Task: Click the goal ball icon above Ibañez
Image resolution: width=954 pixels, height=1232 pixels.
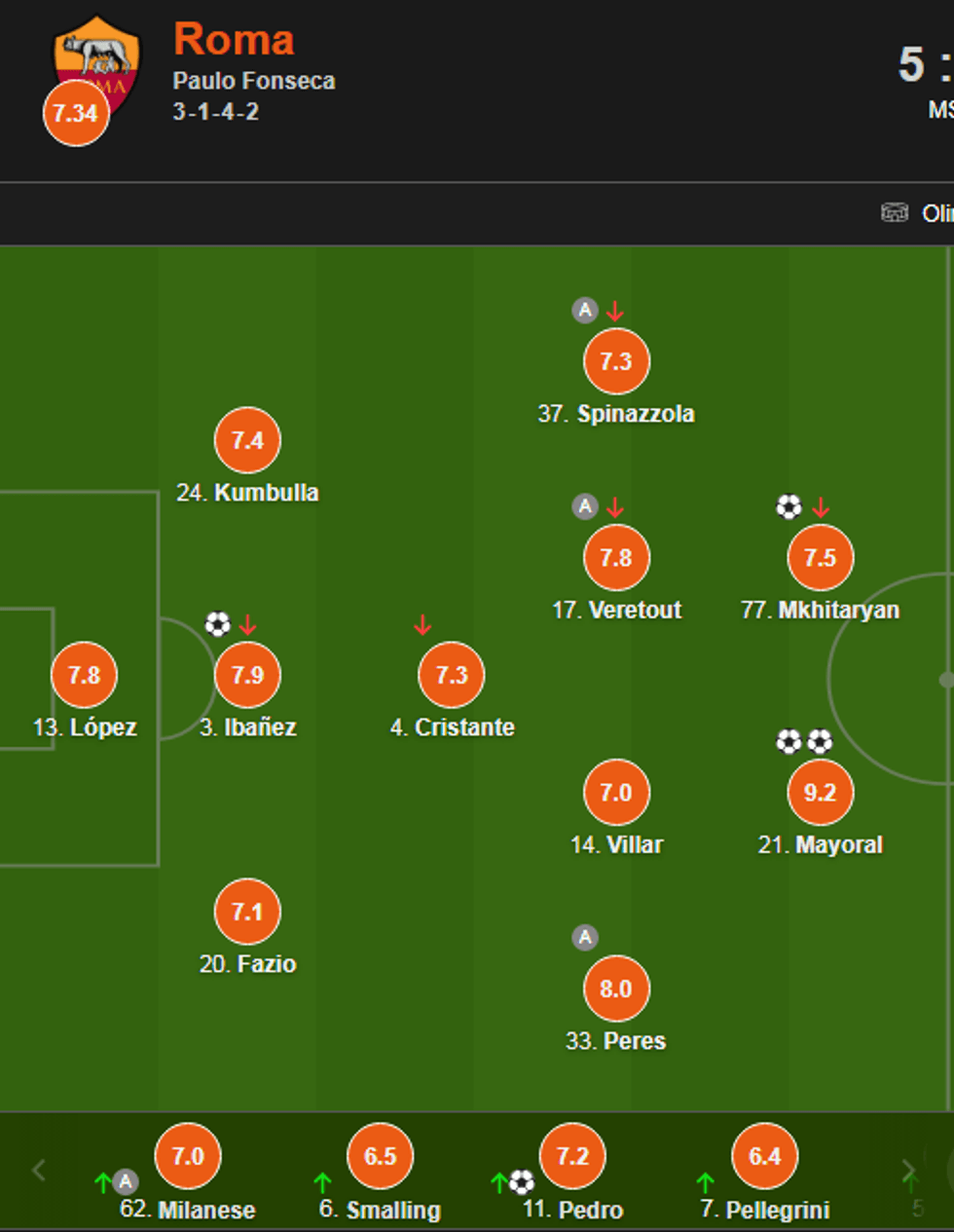Action: point(218,623)
